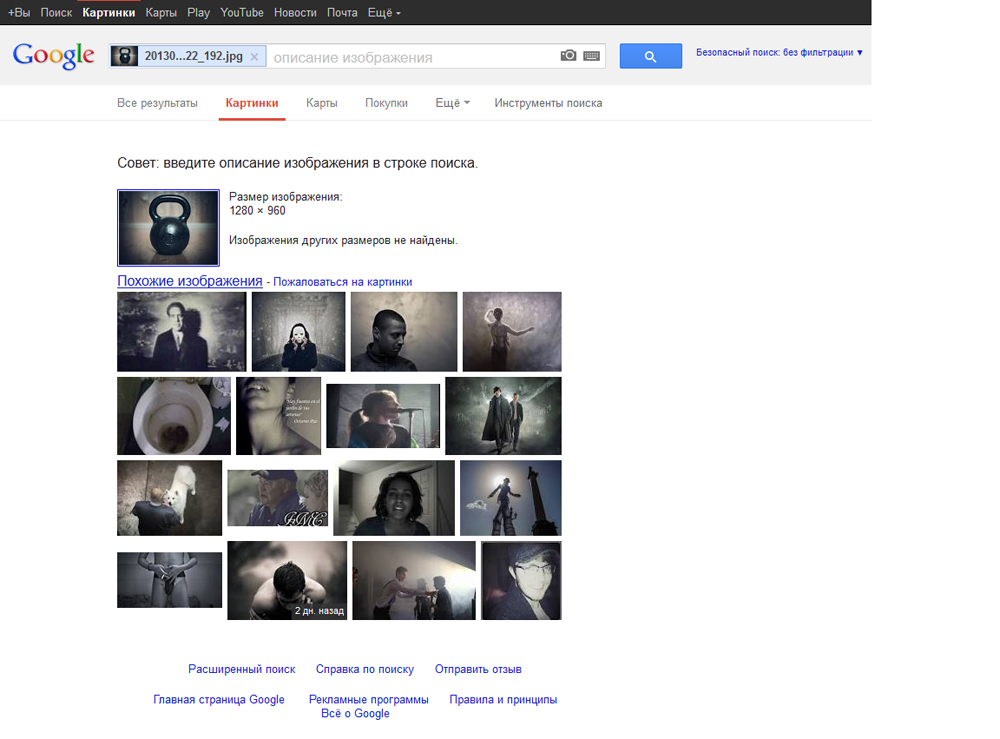Switch to the Картинки results tab
The height and width of the screenshot is (739, 1000).
pos(251,102)
